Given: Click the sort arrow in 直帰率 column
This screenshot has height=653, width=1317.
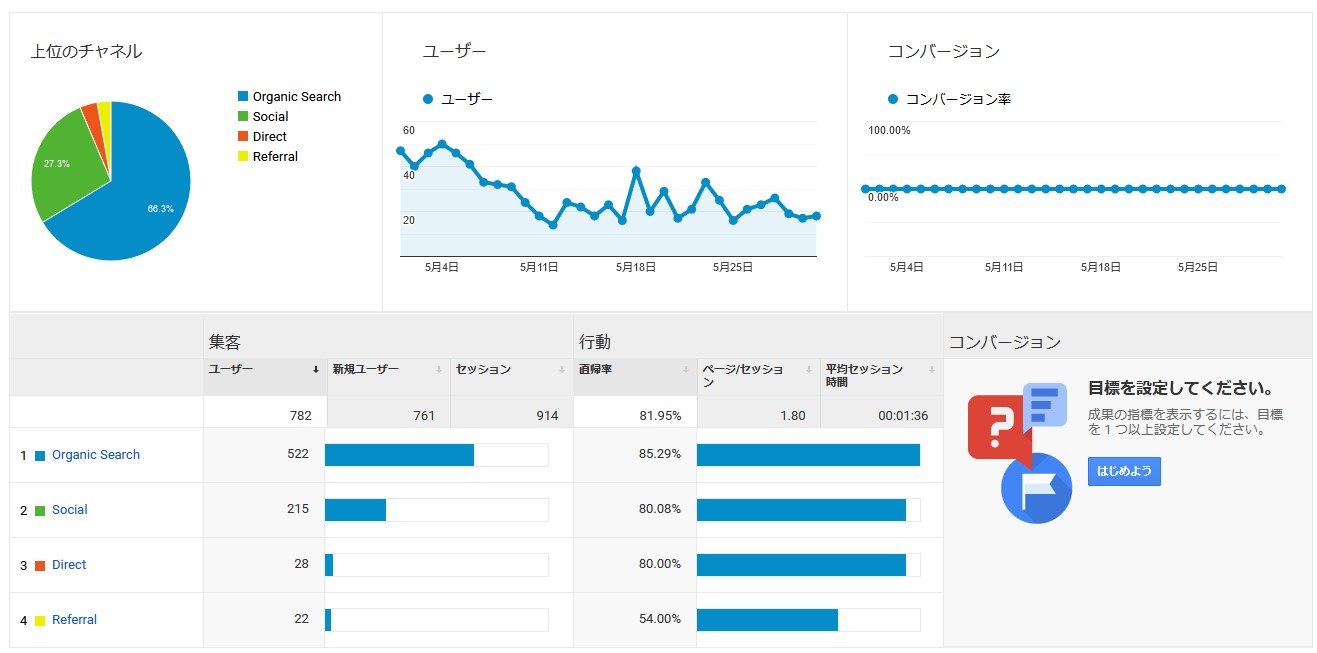Looking at the screenshot, I should pyautogui.click(x=686, y=370).
